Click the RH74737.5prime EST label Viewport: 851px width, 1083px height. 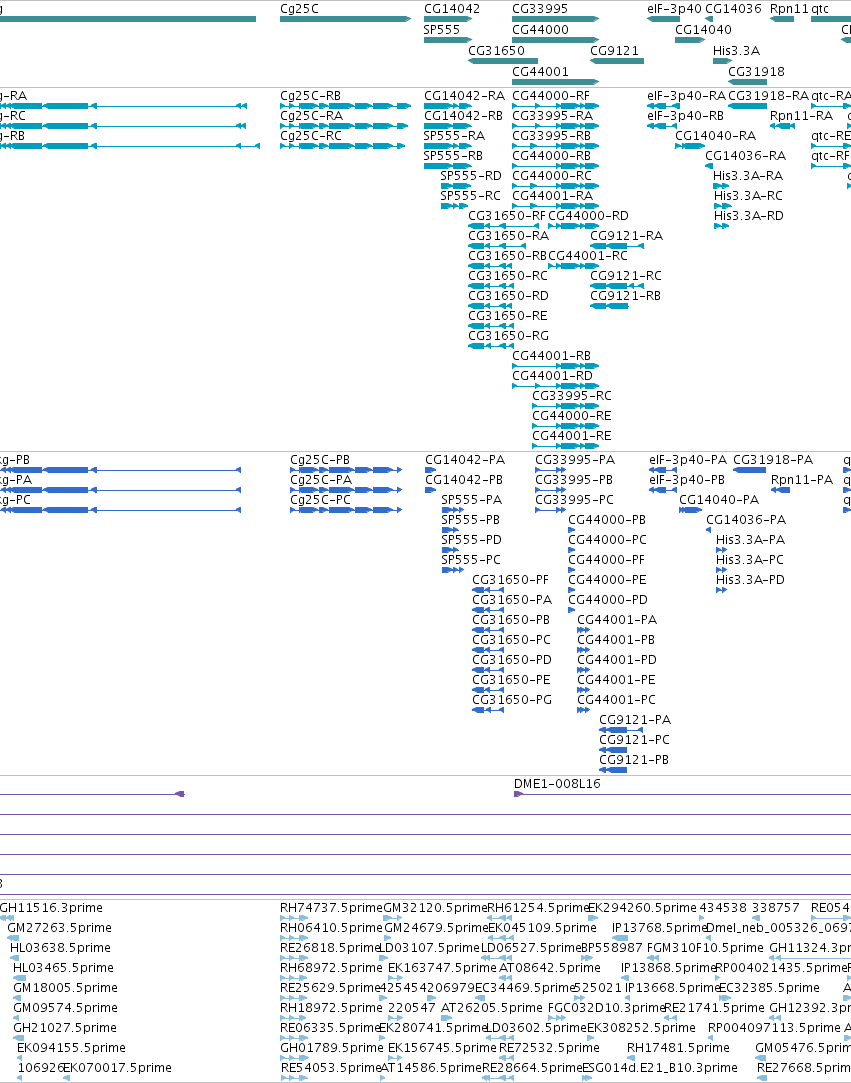[331, 908]
